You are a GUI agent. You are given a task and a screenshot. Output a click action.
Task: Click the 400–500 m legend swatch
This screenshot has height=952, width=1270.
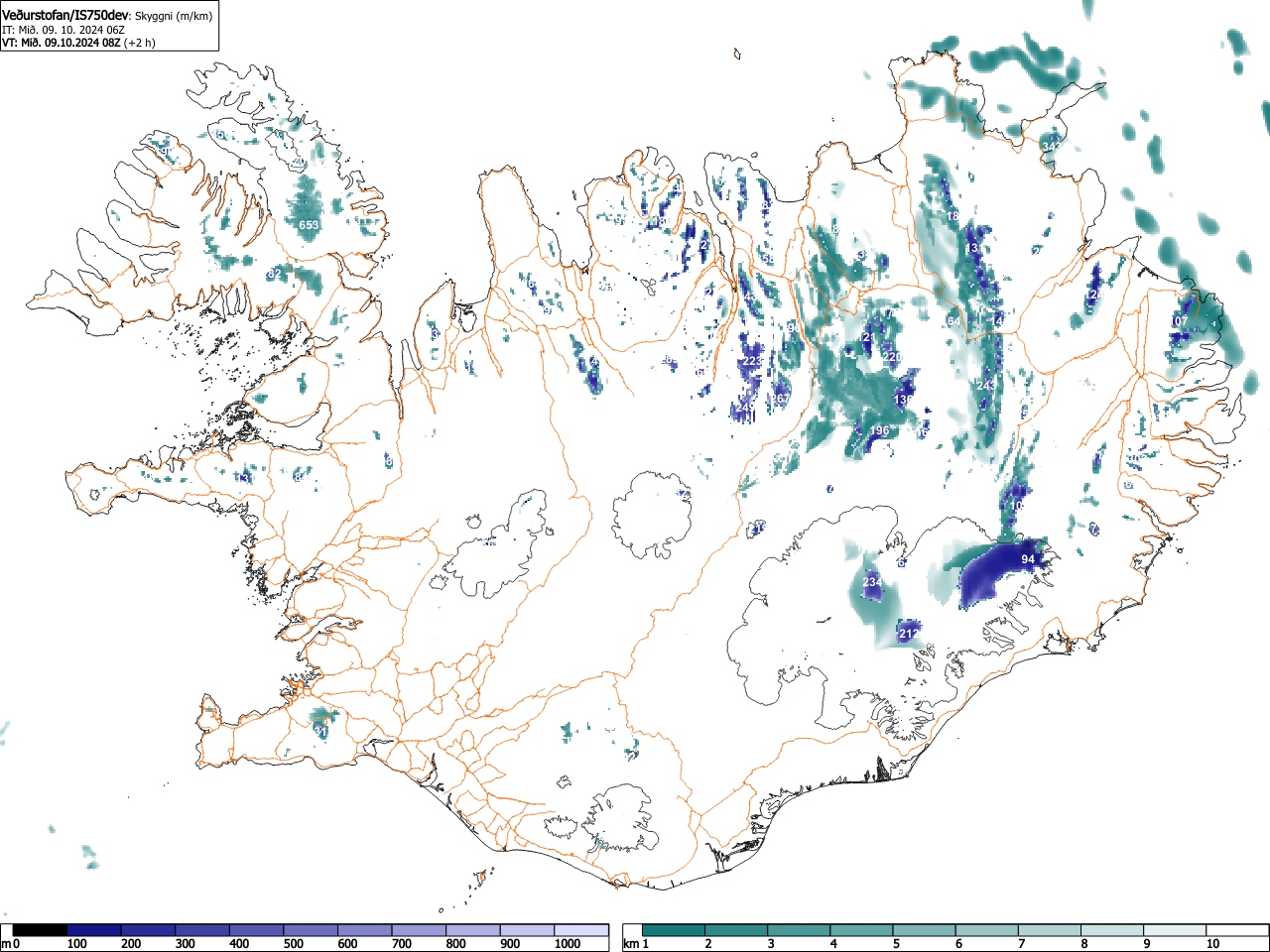click(257, 930)
